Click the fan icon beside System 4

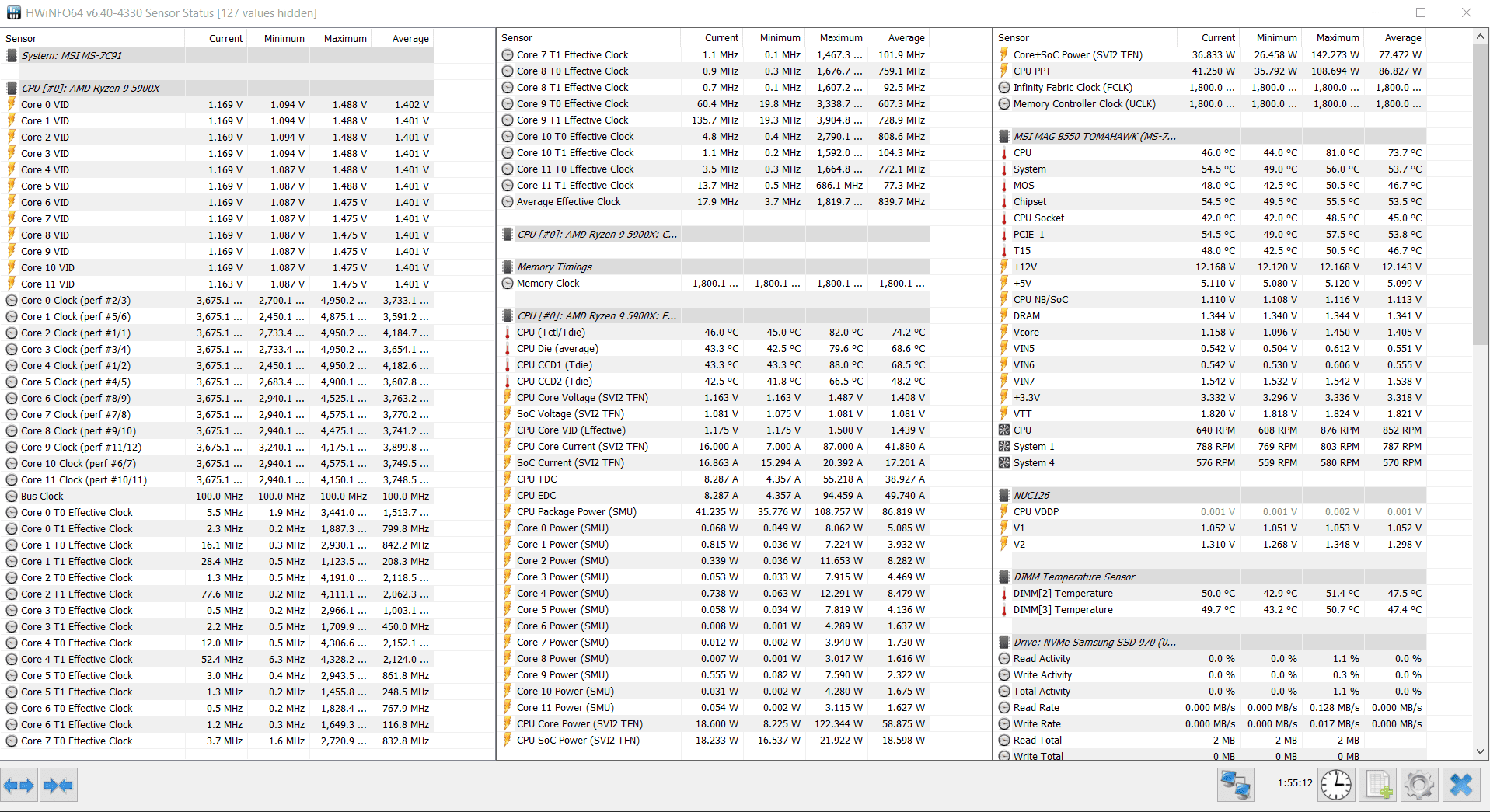pos(1004,462)
